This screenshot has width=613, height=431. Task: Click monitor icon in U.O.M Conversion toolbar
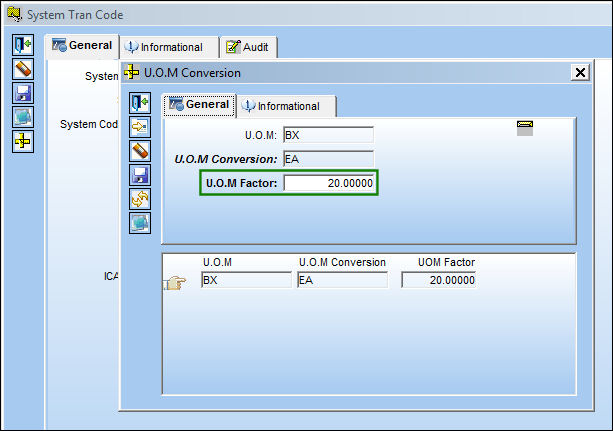click(x=140, y=223)
